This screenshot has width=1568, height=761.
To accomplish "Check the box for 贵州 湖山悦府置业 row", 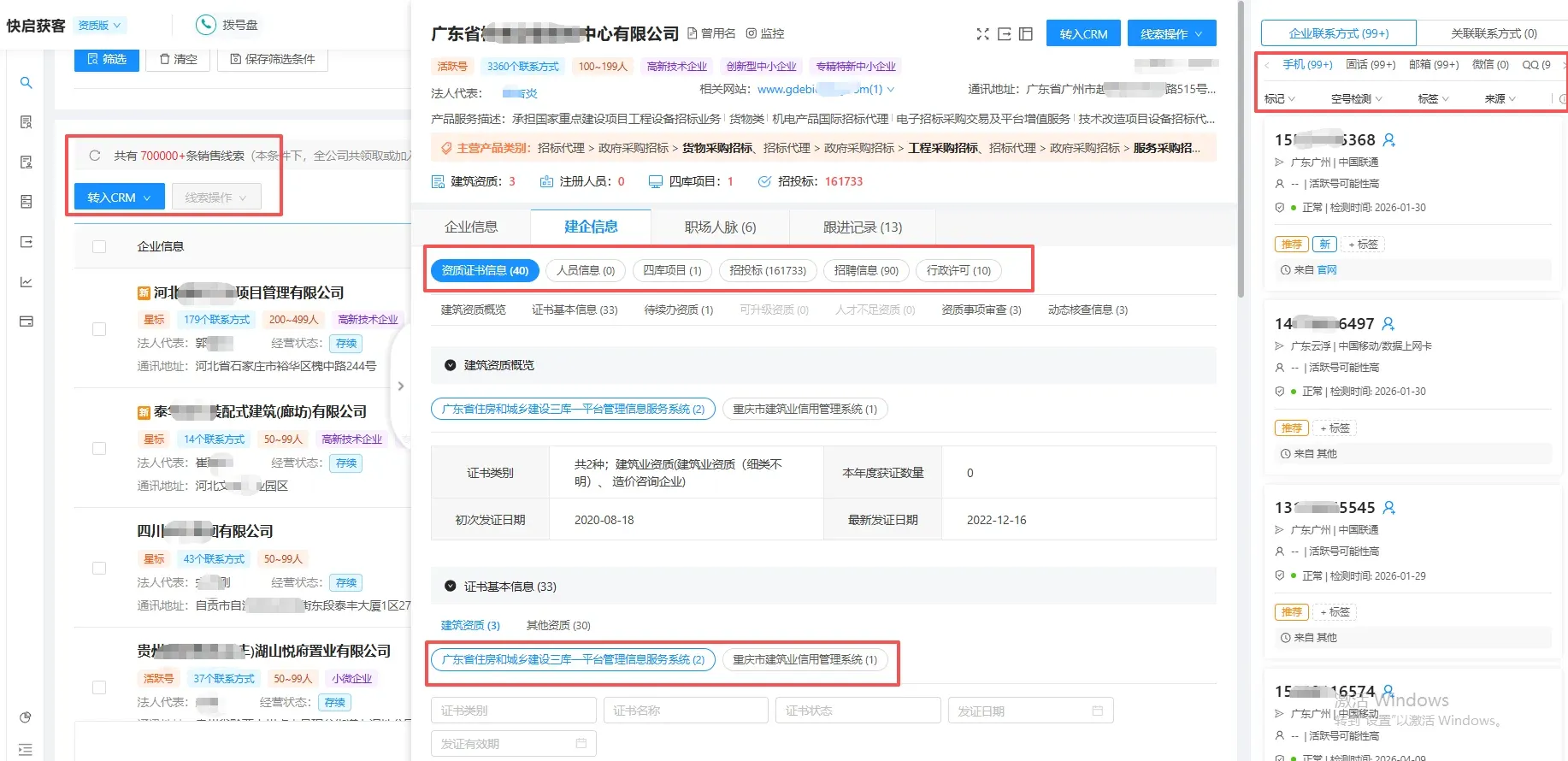I will [99, 687].
